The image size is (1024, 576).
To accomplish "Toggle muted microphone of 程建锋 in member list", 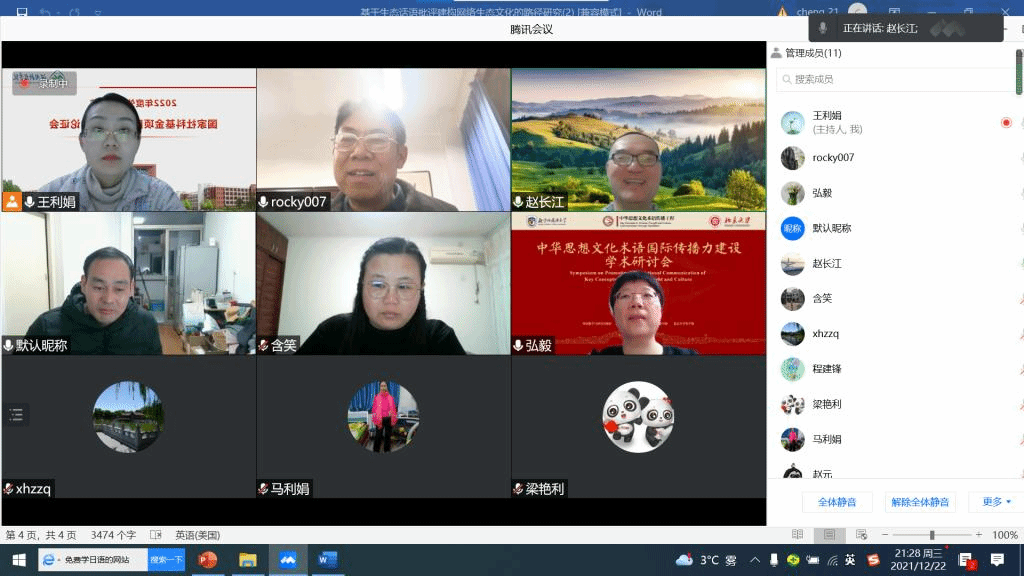I will (1021, 369).
